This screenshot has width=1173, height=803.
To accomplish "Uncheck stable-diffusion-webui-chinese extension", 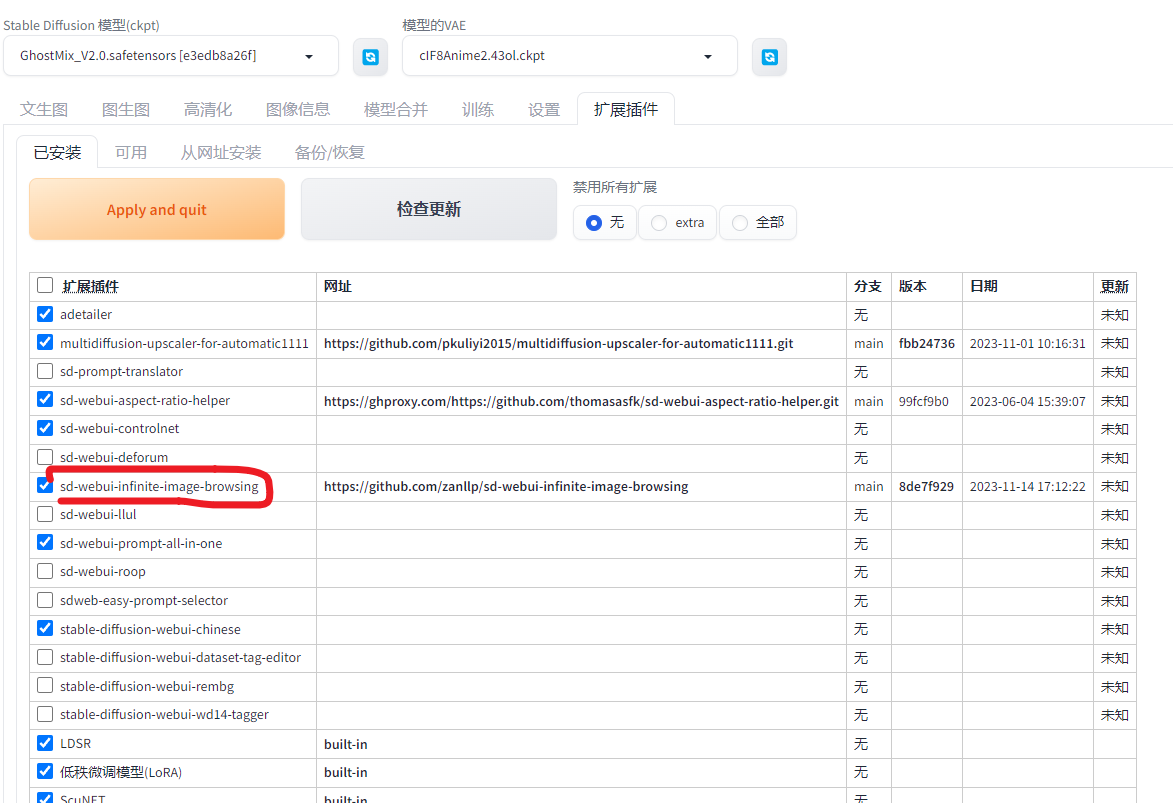I will click(x=45, y=629).
